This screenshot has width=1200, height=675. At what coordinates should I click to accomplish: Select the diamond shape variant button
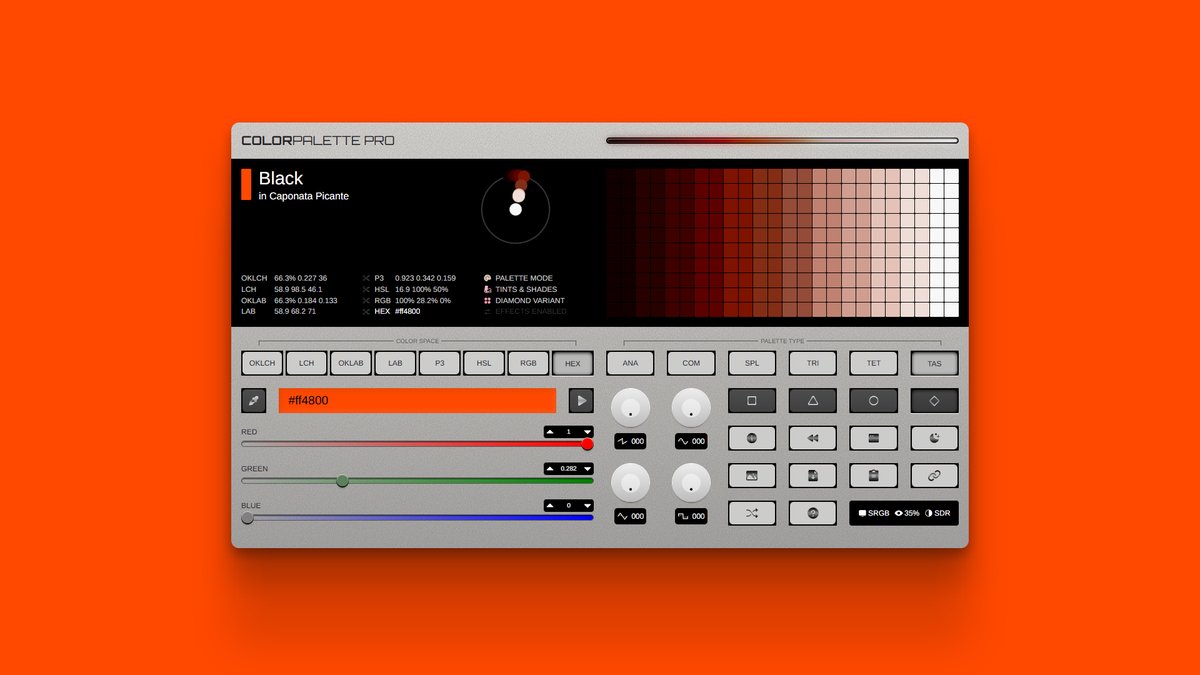[x=934, y=401]
